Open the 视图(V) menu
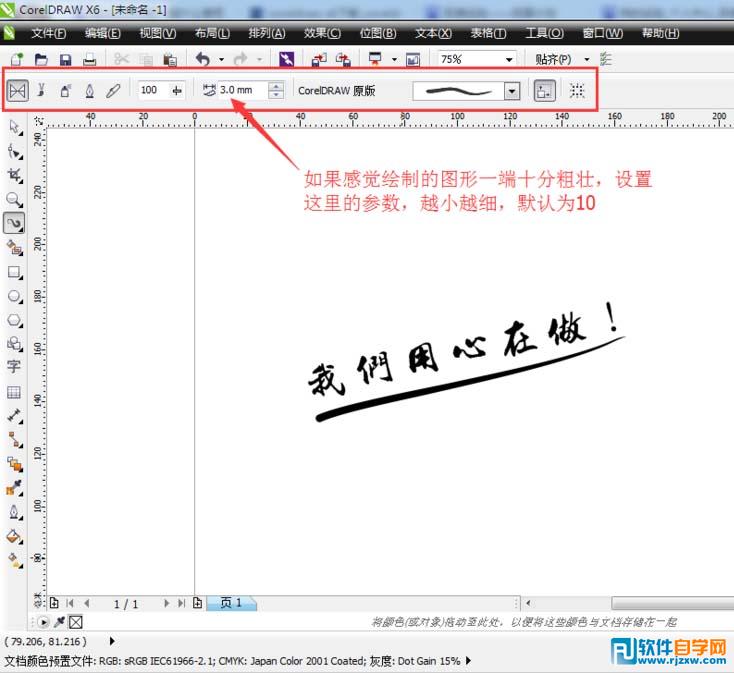The image size is (734, 673). pos(158,33)
